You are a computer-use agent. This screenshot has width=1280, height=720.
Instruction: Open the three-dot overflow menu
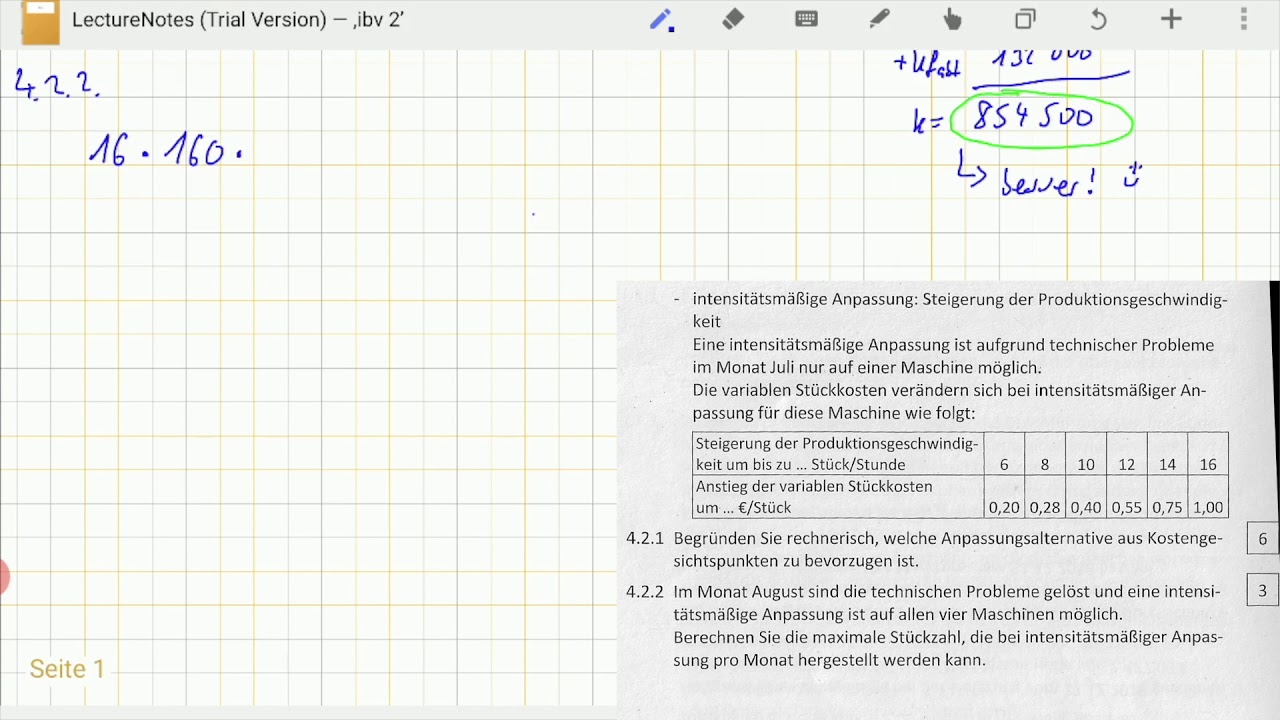[1244, 20]
